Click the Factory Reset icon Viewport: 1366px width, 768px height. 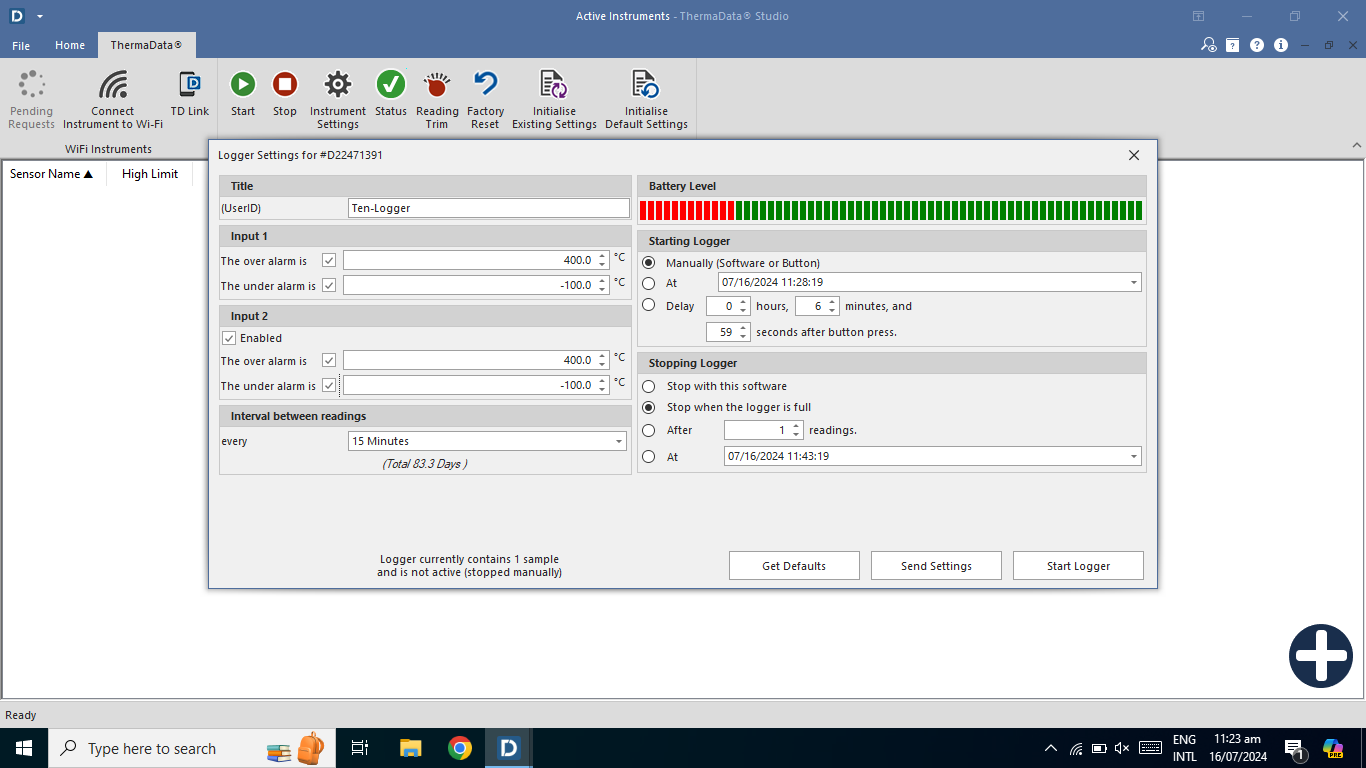485,85
